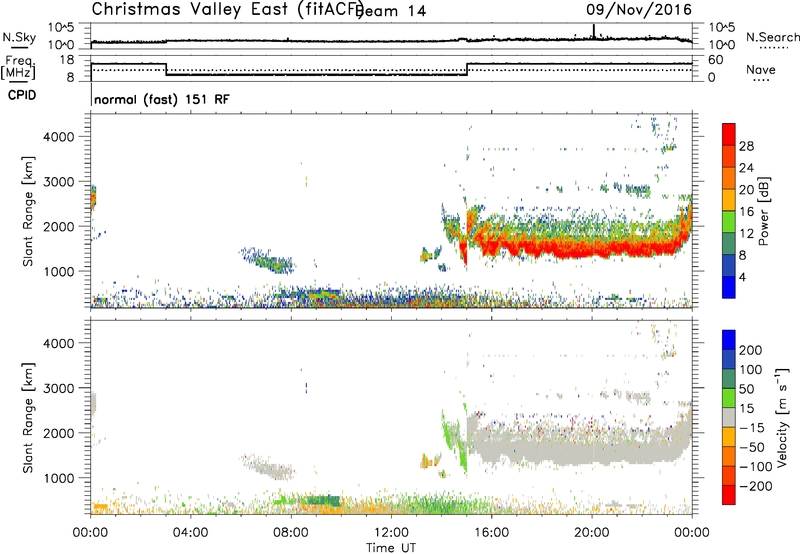Click the 'Beam 14' label

click(391, 11)
